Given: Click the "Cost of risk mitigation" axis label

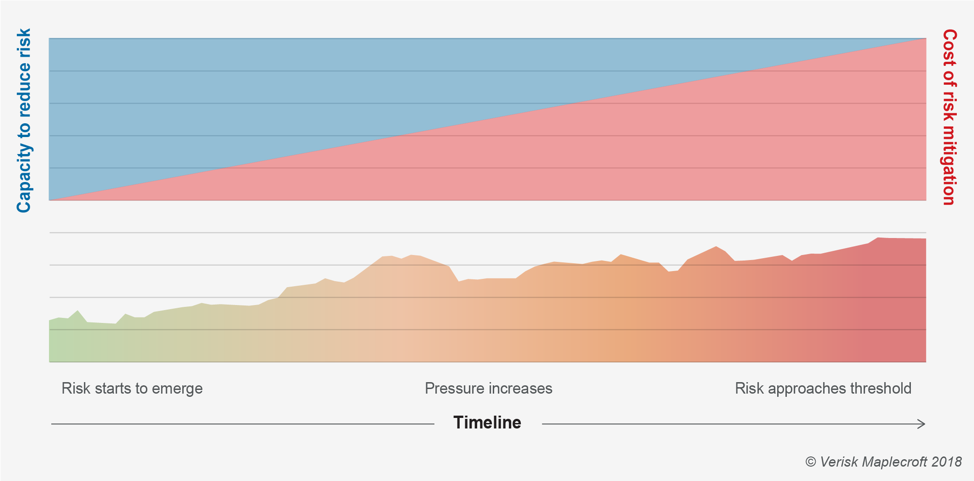Looking at the screenshot, I should [x=949, y=118].
